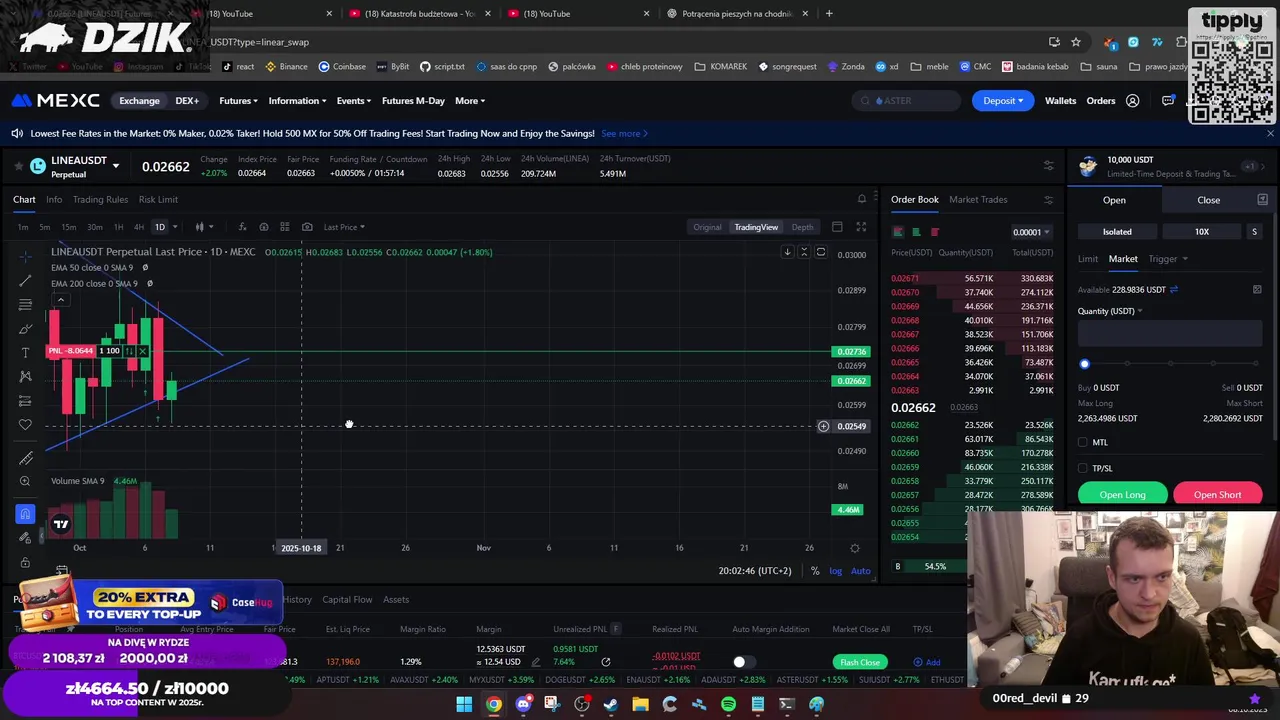Expand the Futures menu
This screenshot has height=720, width=1280.
coord(238,101)
